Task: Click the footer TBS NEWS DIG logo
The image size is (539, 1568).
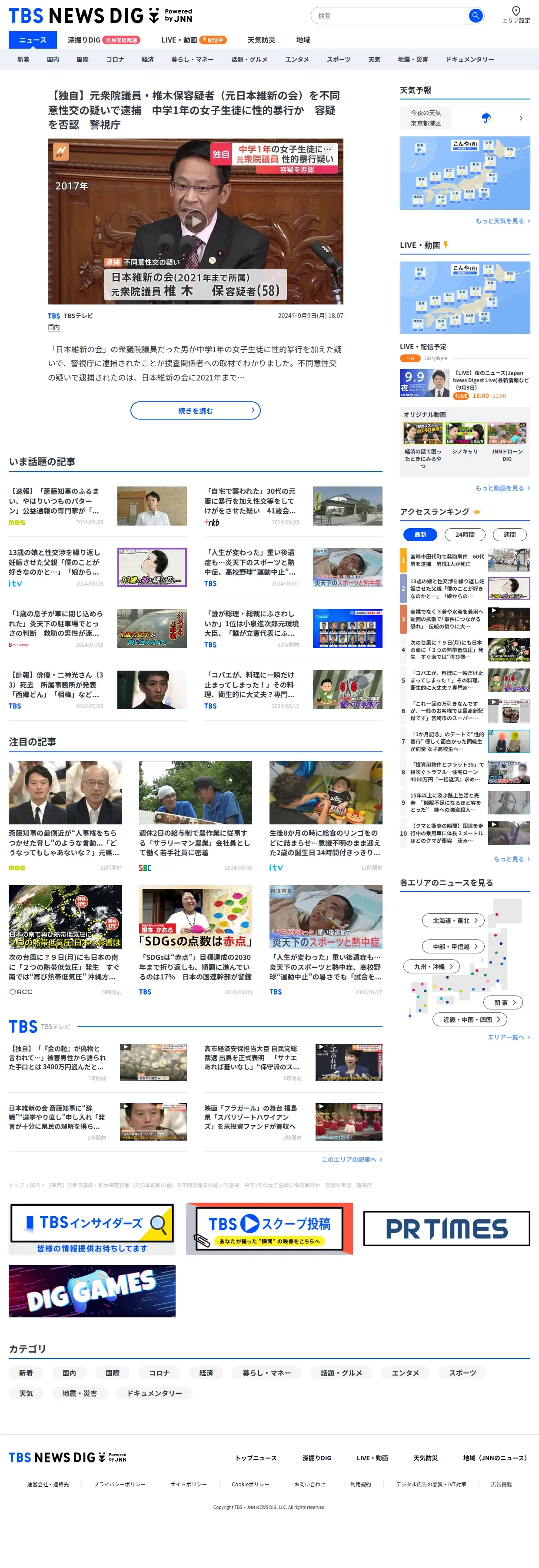Action: pyautogui.click(x=68, y=1457)
